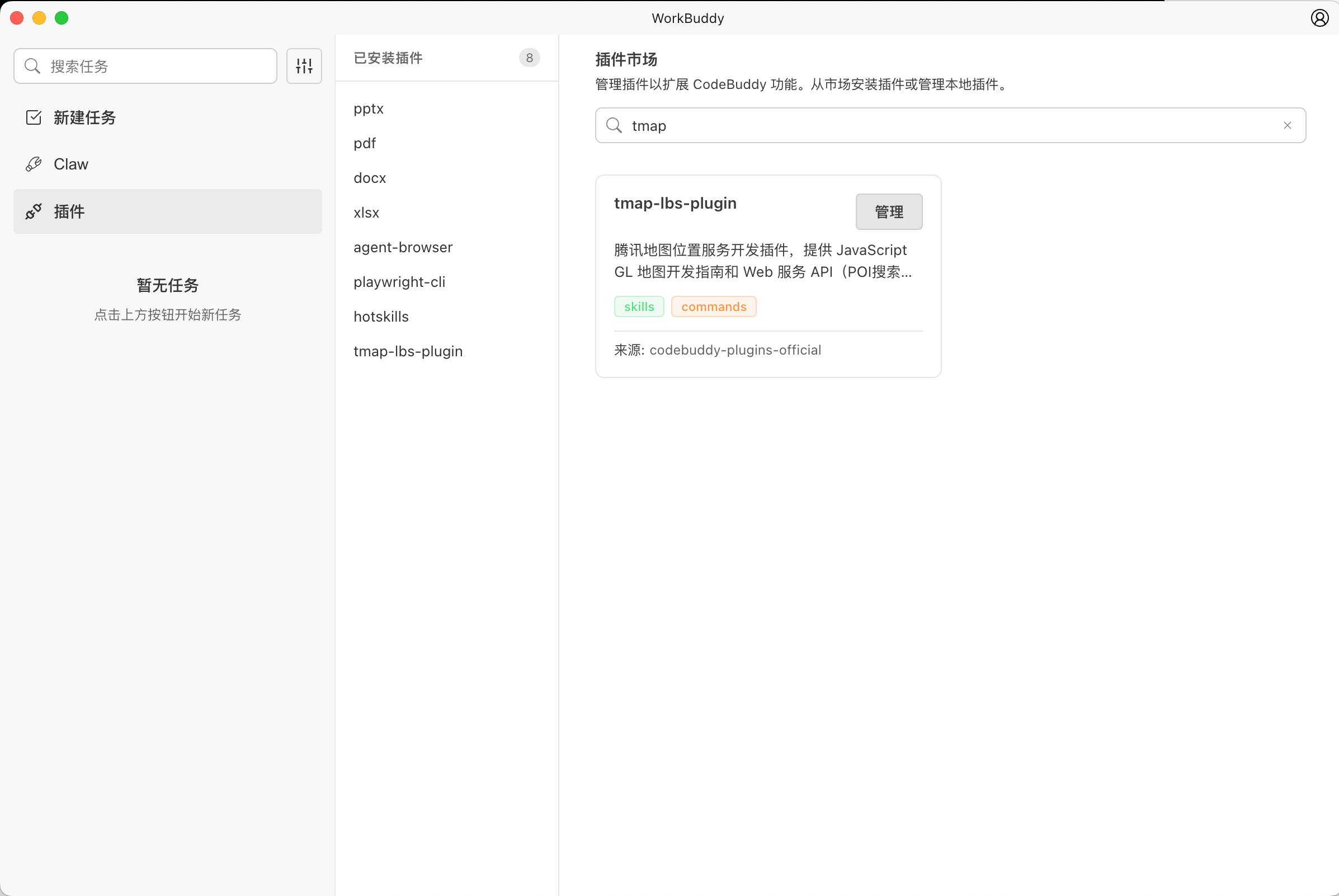1339x896 pixels.
Task: Select pdf in the installed plugins list
Action: point(365,143)
